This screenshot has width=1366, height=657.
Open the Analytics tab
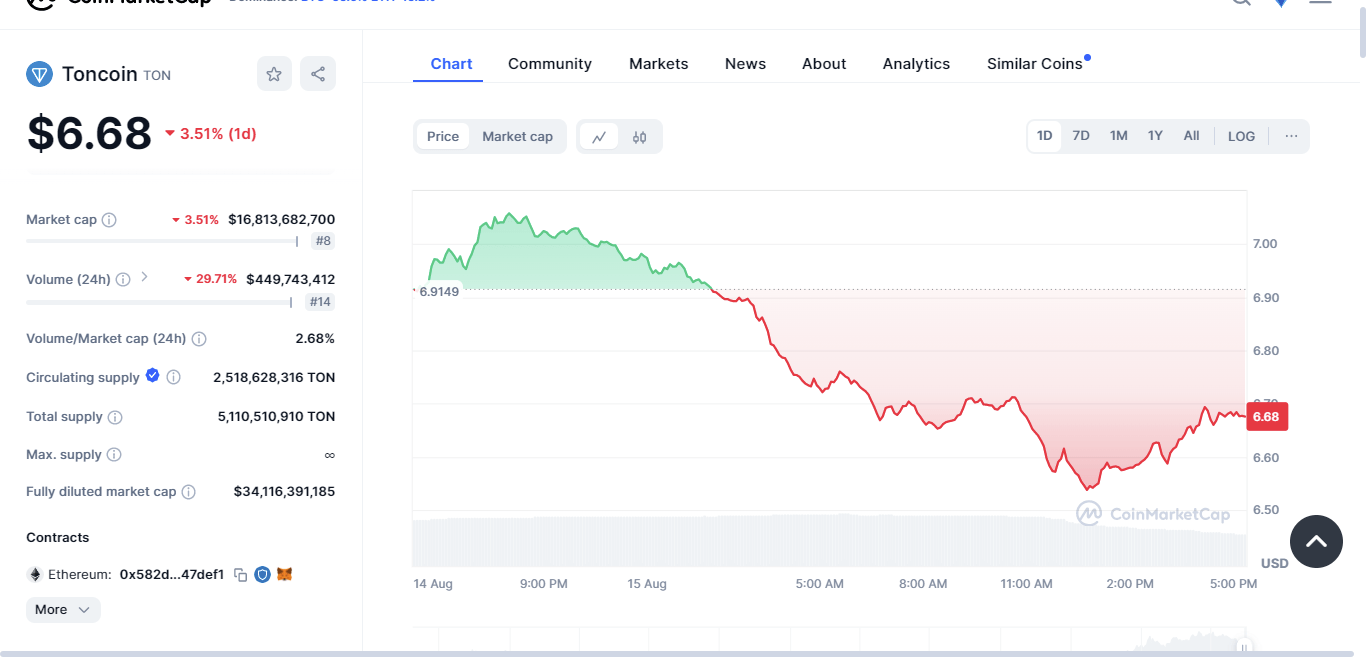(x=916, y=64)
